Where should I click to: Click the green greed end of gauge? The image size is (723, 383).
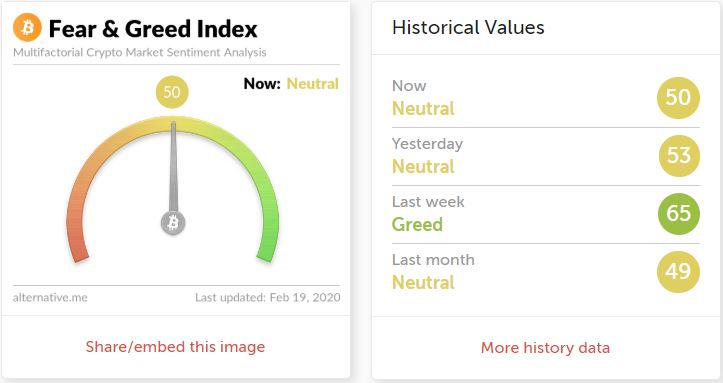point(267,250)
